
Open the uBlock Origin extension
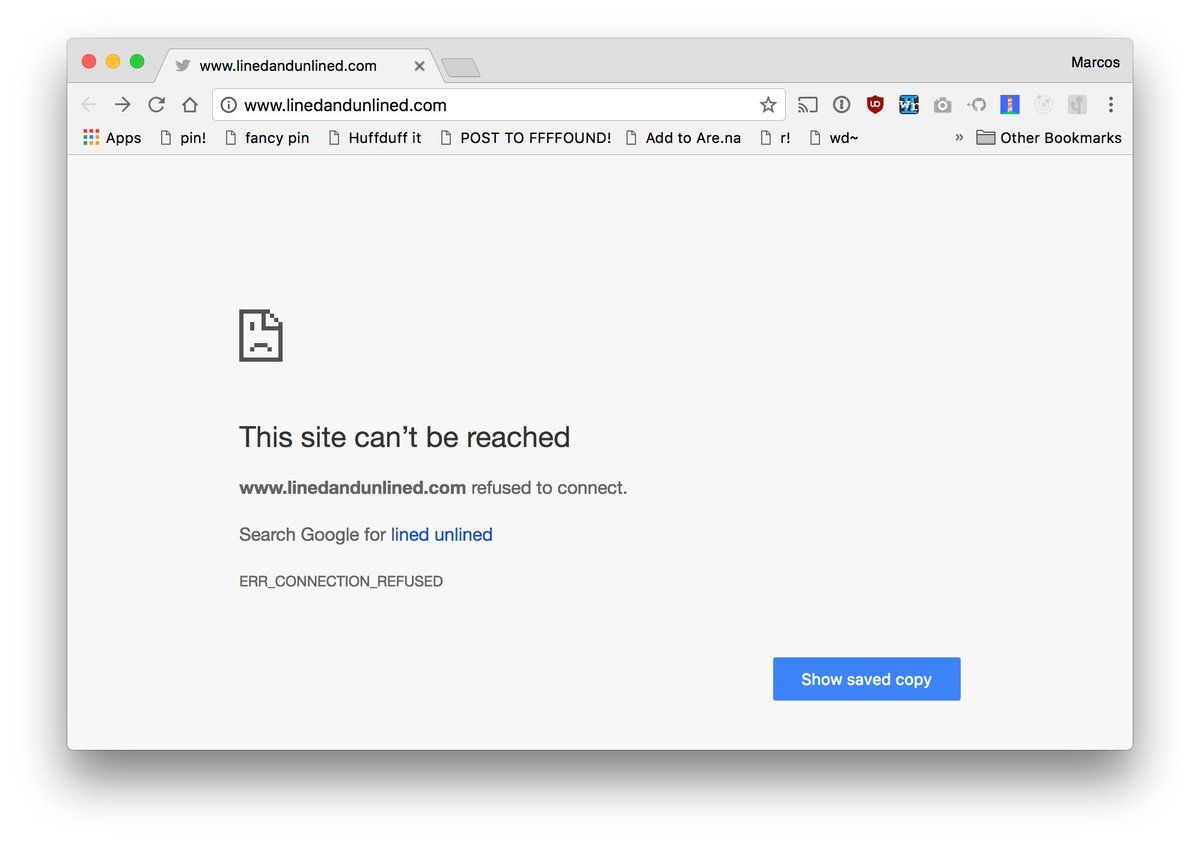pyautogui.click(x=875, y=105)
